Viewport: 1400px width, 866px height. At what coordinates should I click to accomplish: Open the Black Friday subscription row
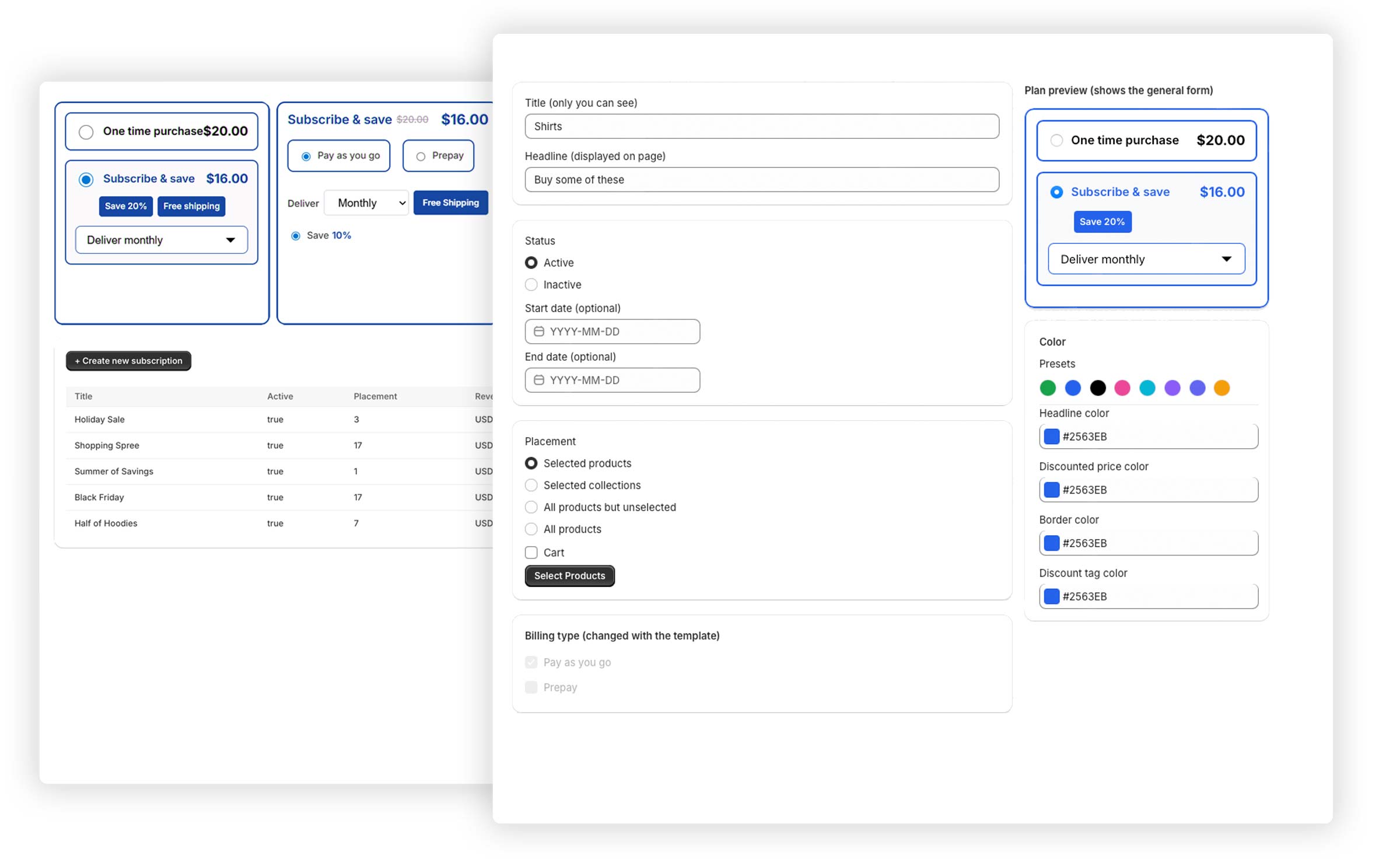(279, 497)
